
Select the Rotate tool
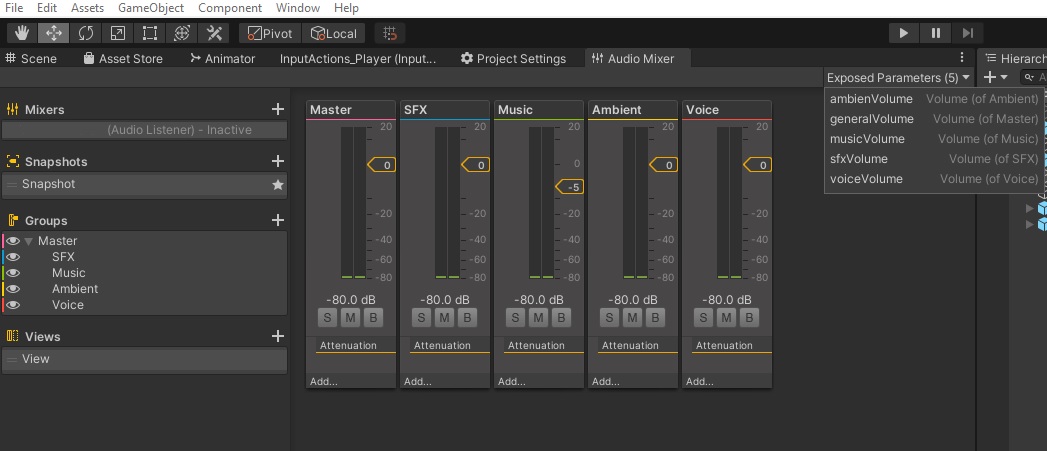click(85, 33)
